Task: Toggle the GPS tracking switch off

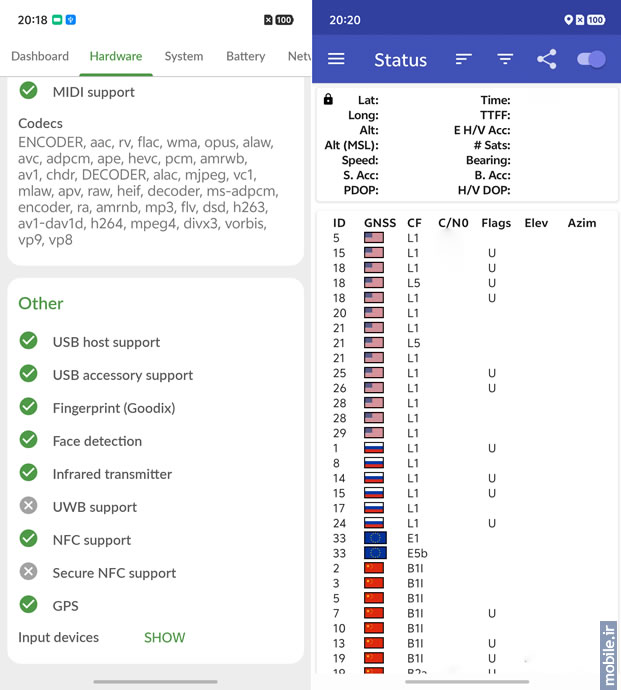Action: tap(591, 60)
